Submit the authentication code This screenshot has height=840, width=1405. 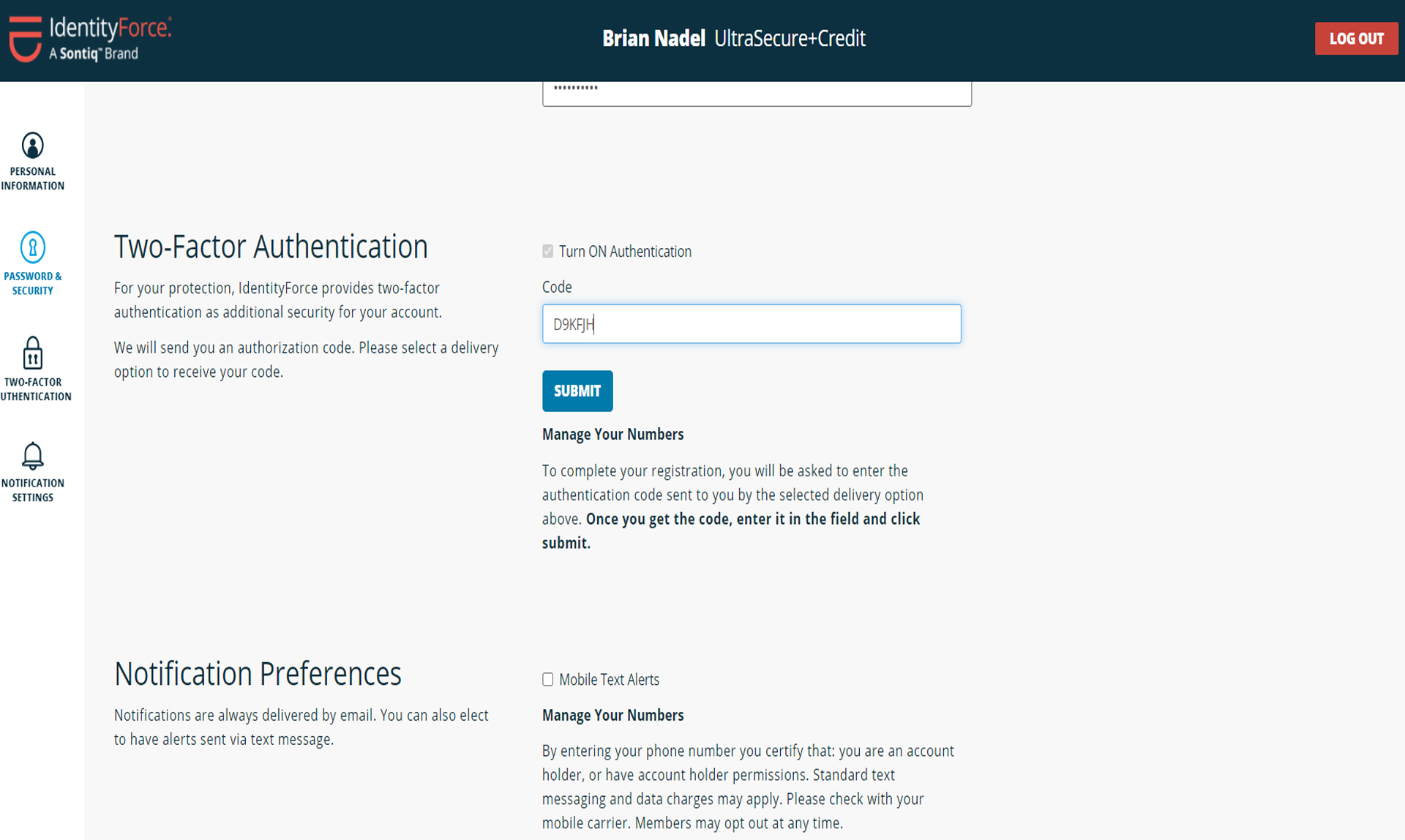tap(577, 391)
